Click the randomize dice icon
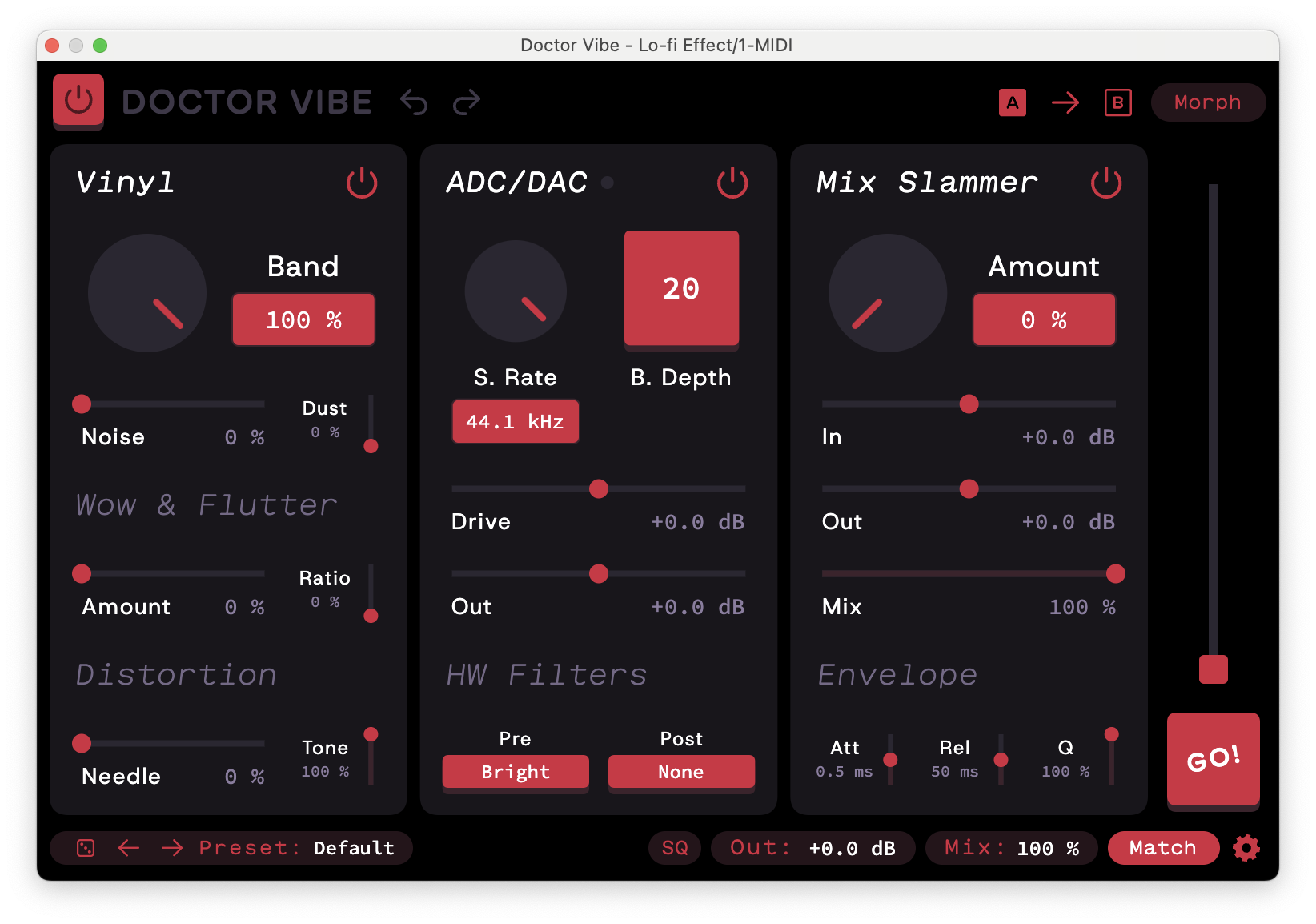The width and height of the screenshot is (1316, 924). [86, 848]
